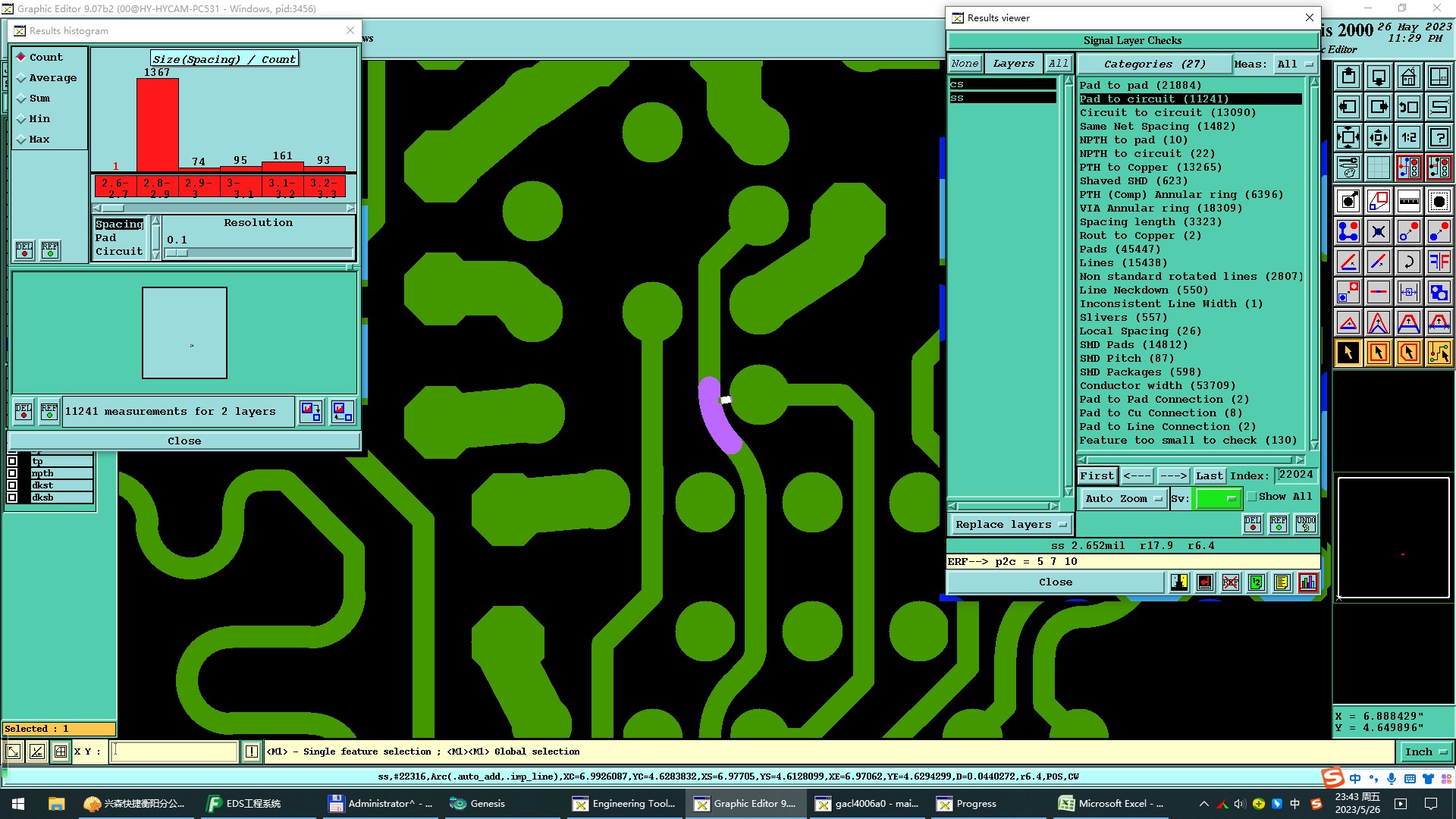Select the Max radio option
This screenshot has height=819, width=1456.
21,140
